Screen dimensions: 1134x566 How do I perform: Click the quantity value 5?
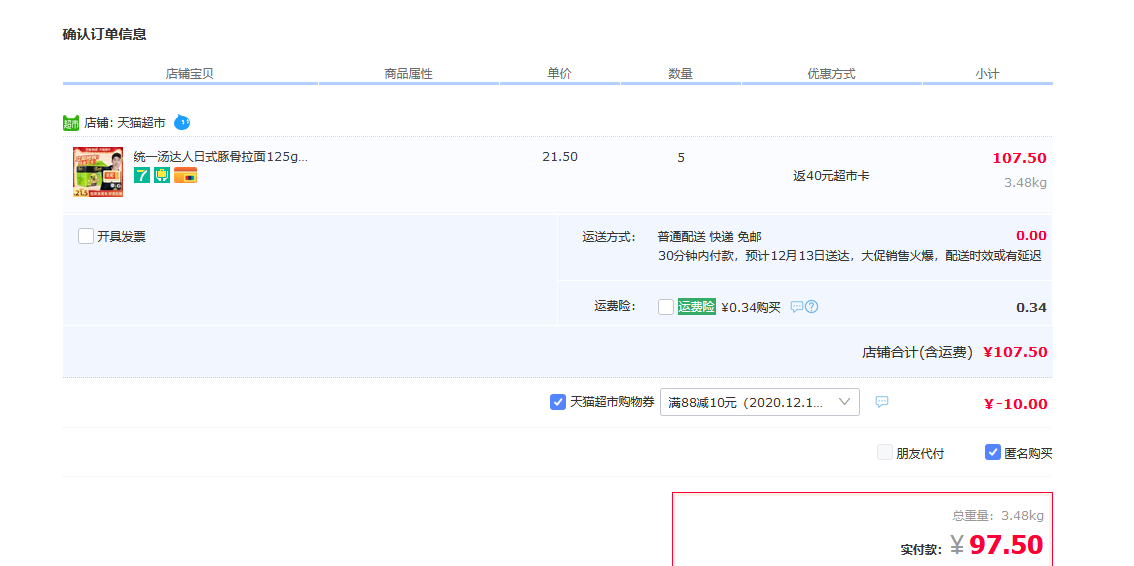click(x=681, y=158)
